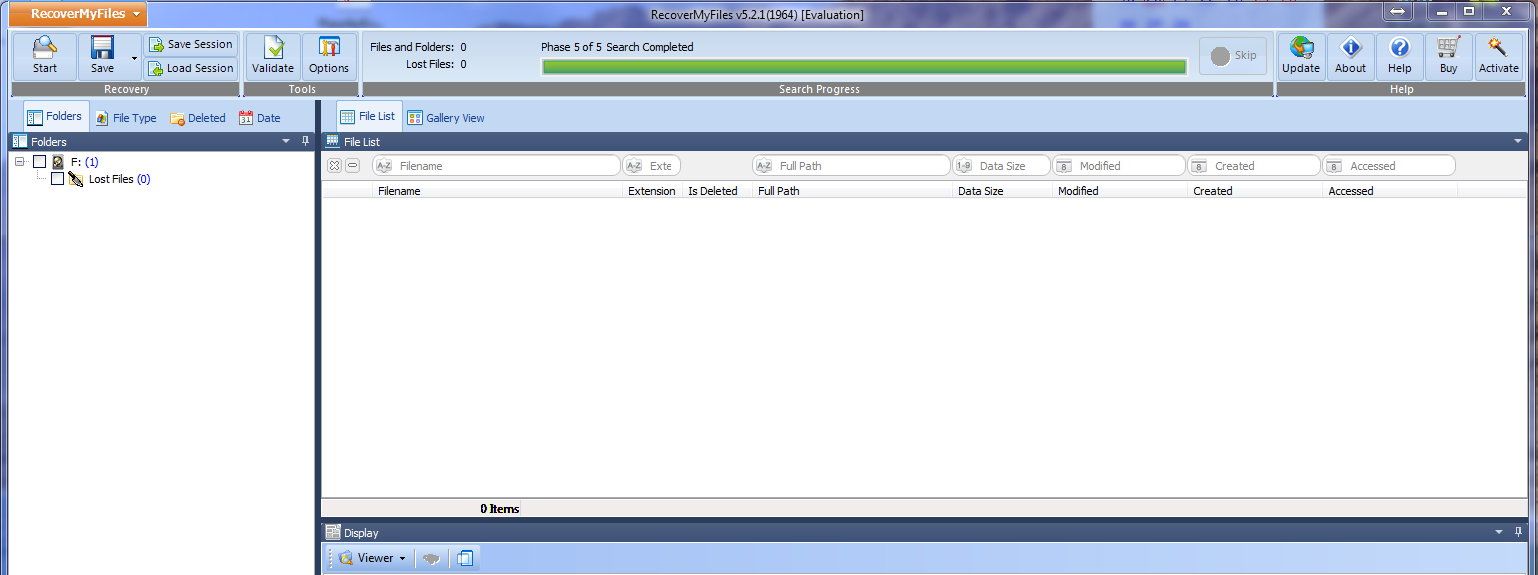The image size is (1538, 575).
Task: Switch to the File List tab
Action: (368, 116)
